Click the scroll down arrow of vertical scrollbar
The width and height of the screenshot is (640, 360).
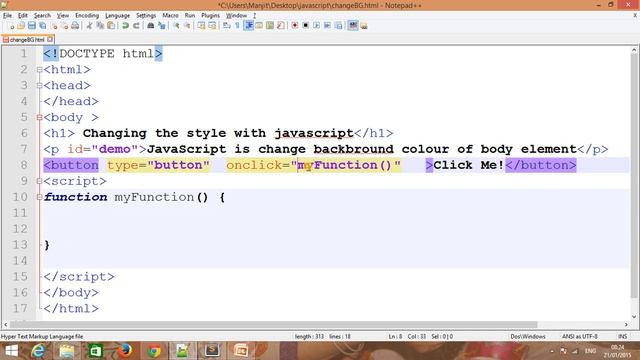(x=634, y=316)
